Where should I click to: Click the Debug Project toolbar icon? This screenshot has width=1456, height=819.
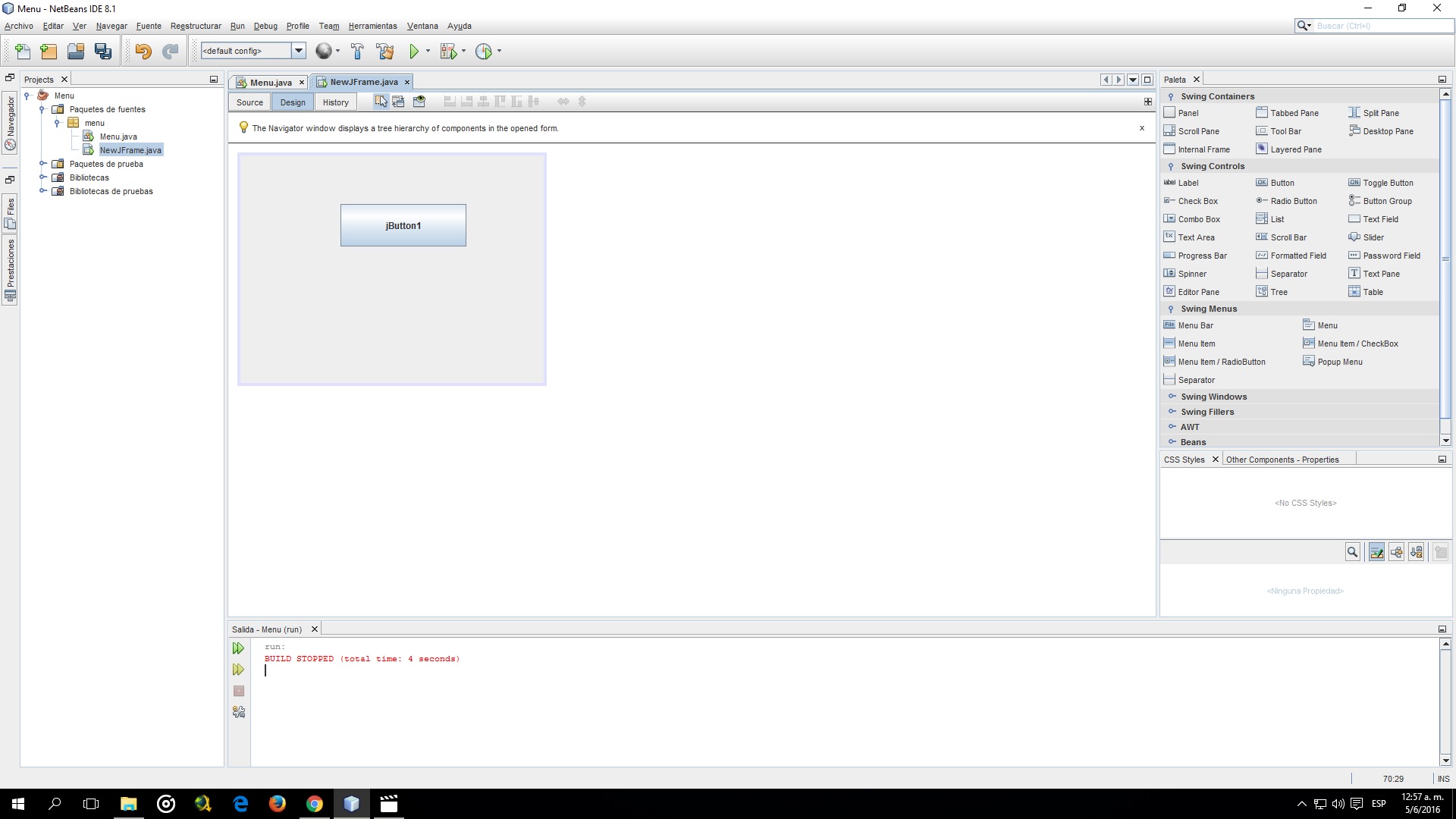click(x=450, y=51)
